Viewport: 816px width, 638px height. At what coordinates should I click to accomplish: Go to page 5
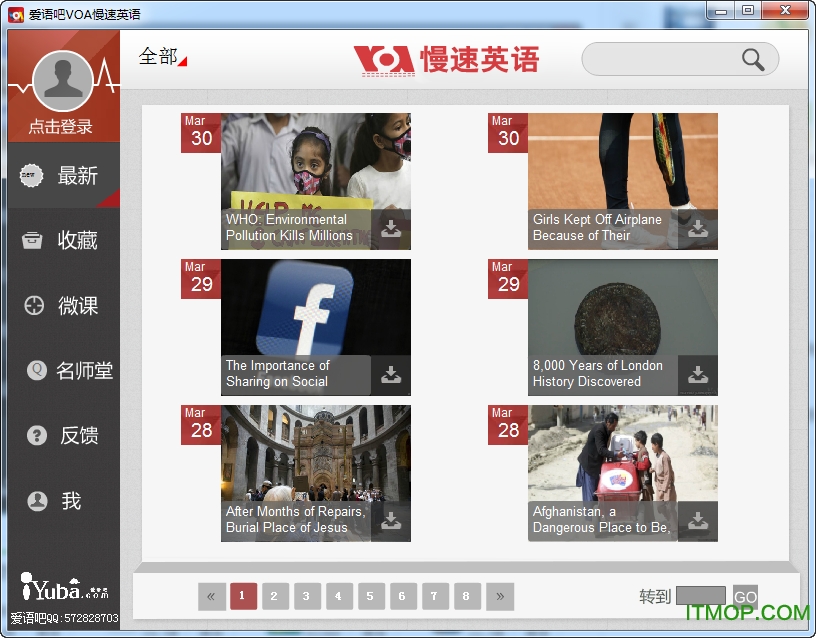(371, 596)
